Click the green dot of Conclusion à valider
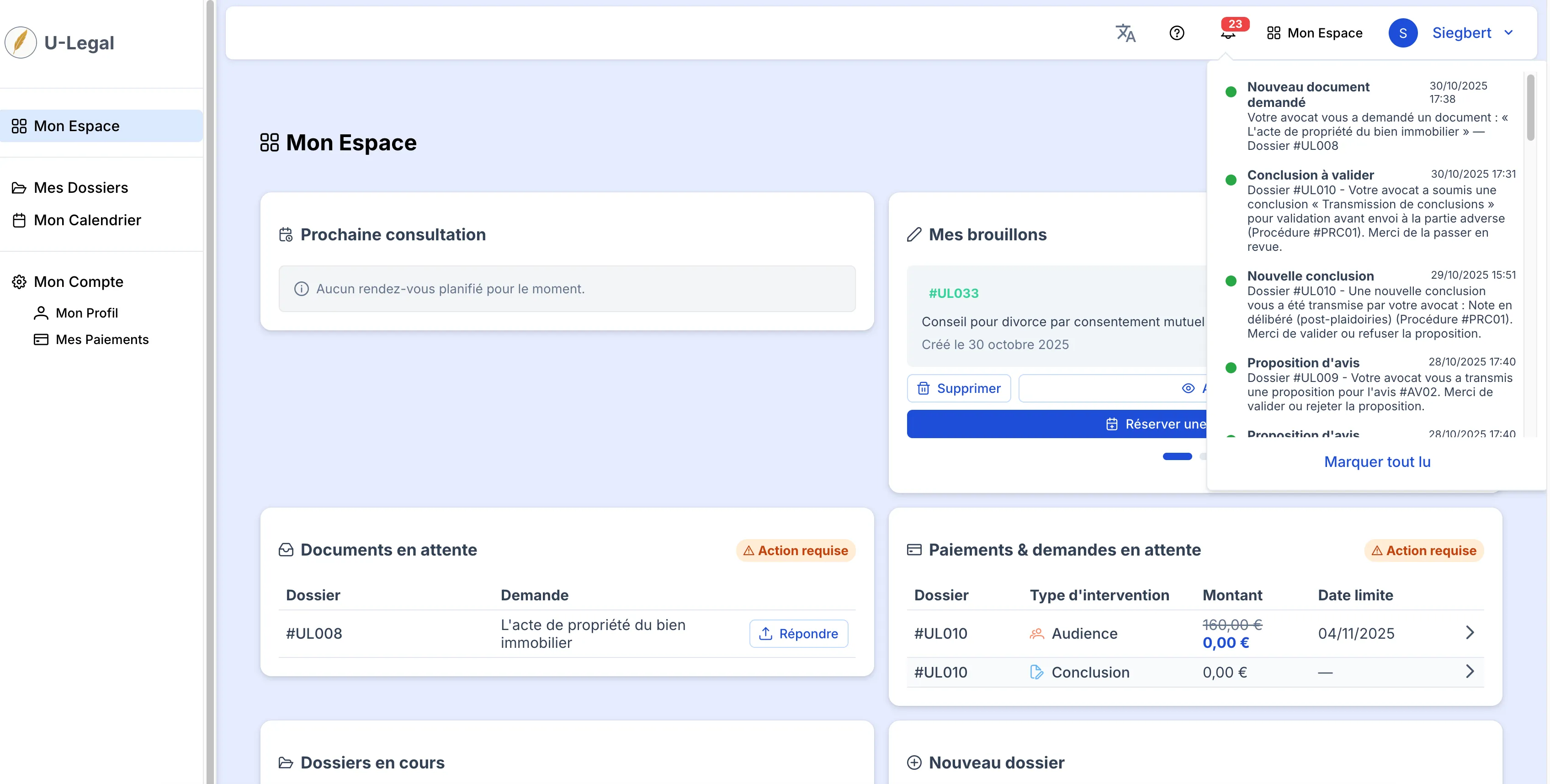Screen dimensions: 1550x784 point(1231,180)
